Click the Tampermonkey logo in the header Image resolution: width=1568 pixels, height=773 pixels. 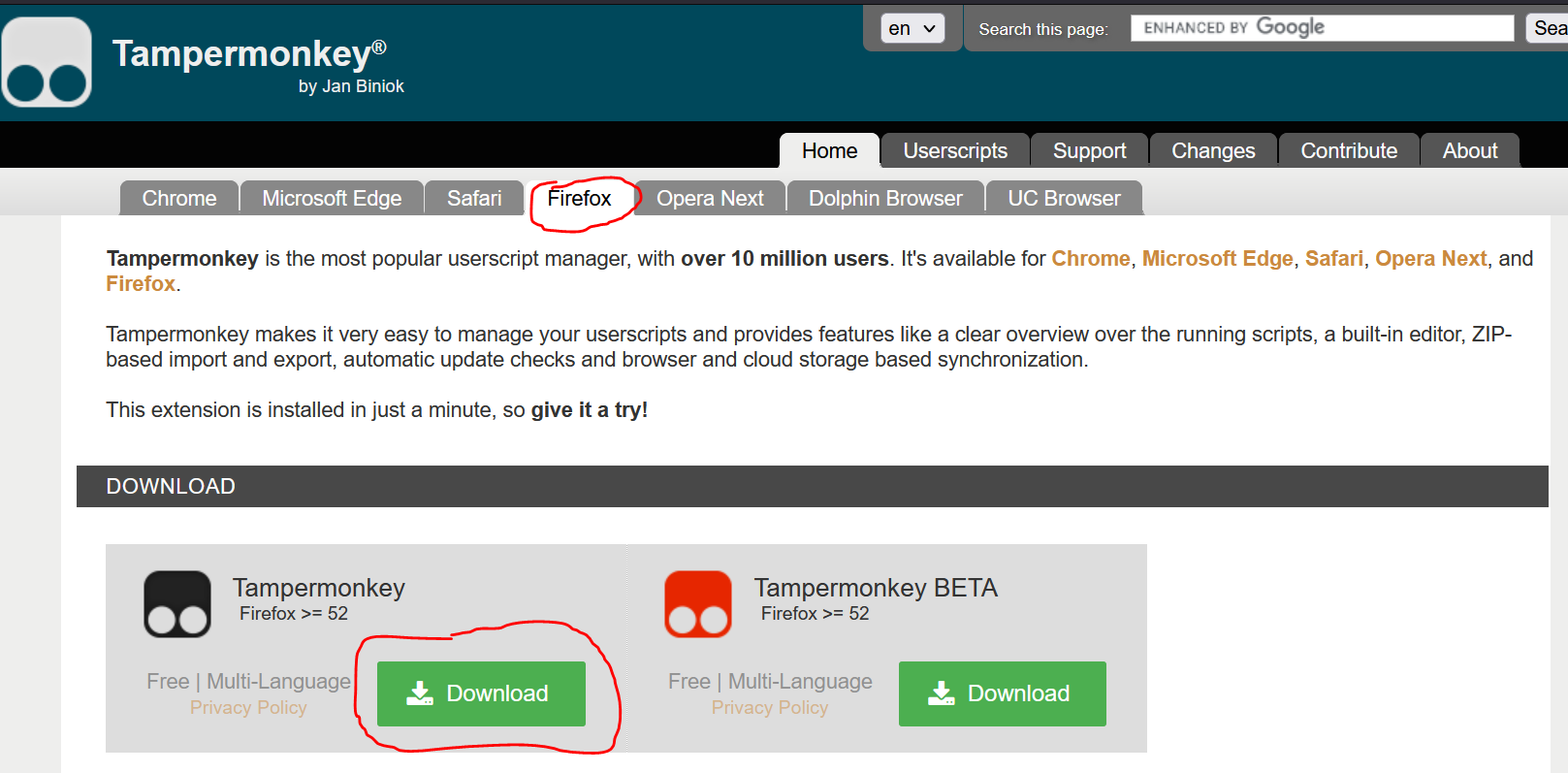pyautogui.click(x=47, y=62)
